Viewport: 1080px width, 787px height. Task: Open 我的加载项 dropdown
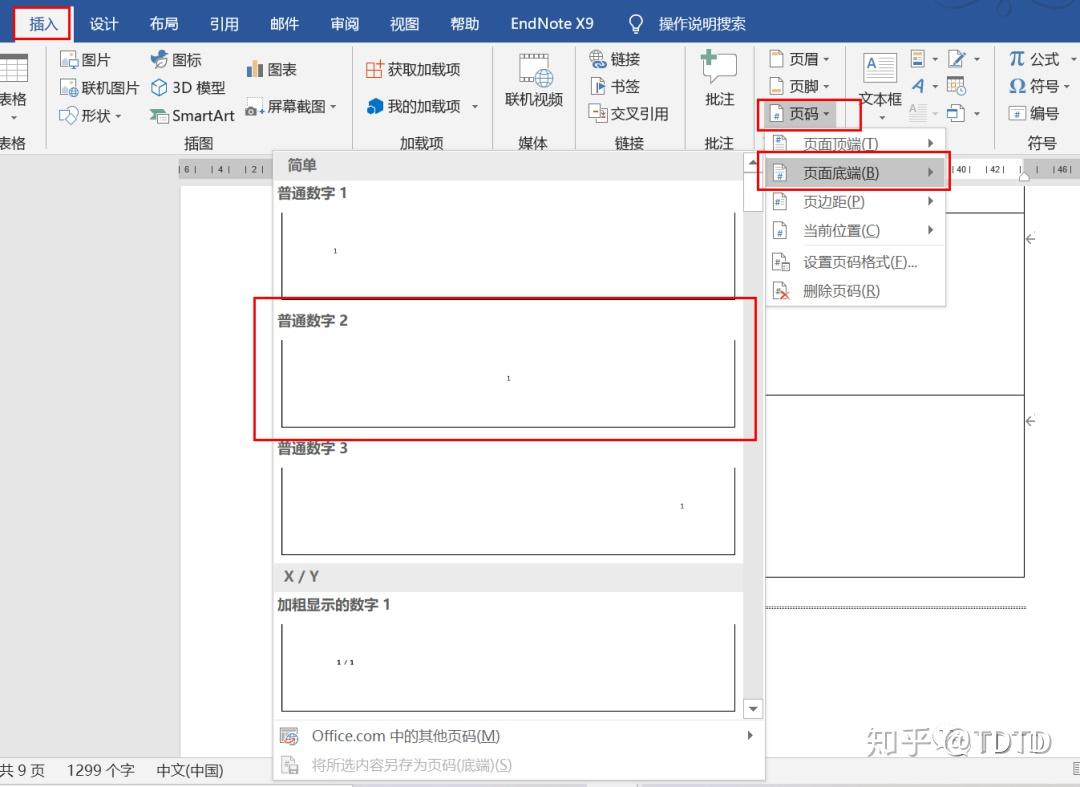[422, 107]
